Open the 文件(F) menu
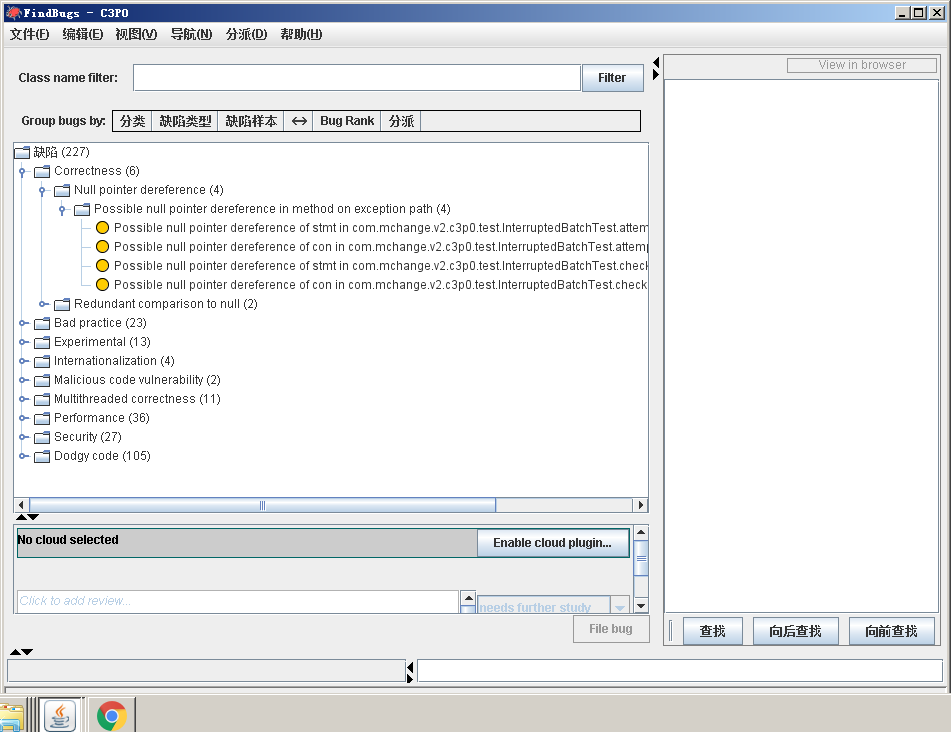The image size is (951, 732). pos(29,34)
